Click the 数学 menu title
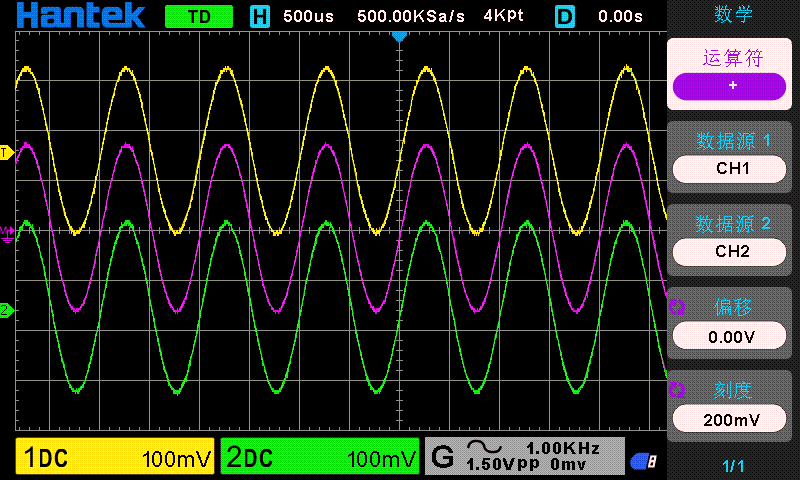The image size is (800, 480). click(733, 14)
